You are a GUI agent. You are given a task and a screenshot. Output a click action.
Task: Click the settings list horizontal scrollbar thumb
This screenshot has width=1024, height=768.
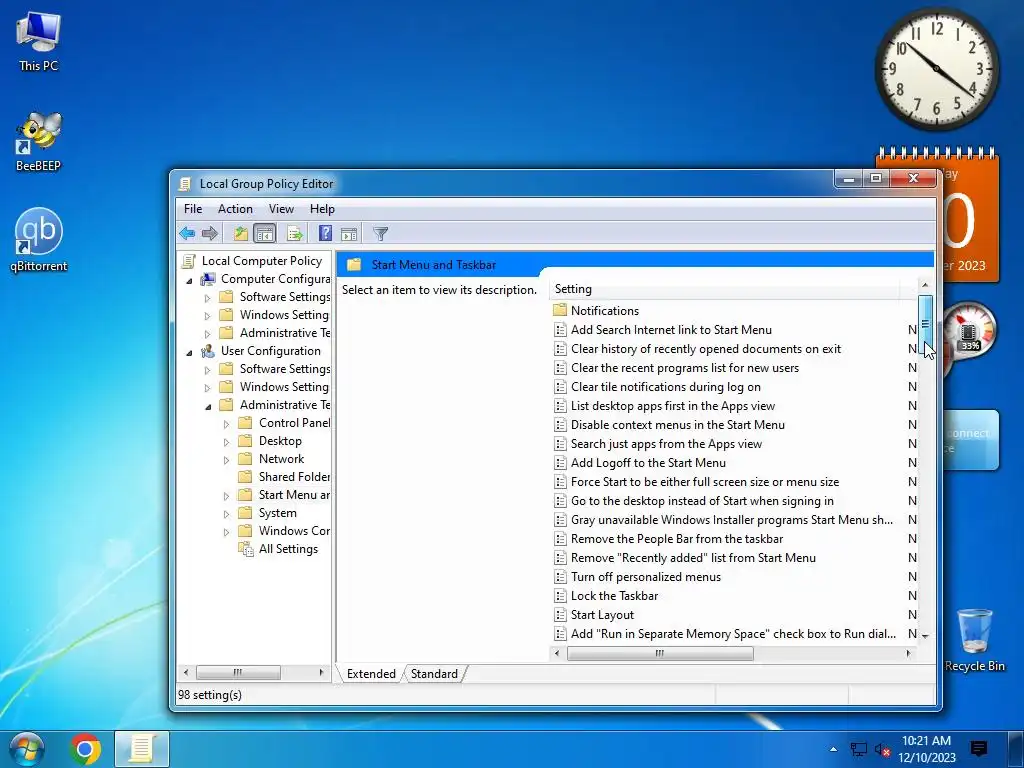(660, 653)
